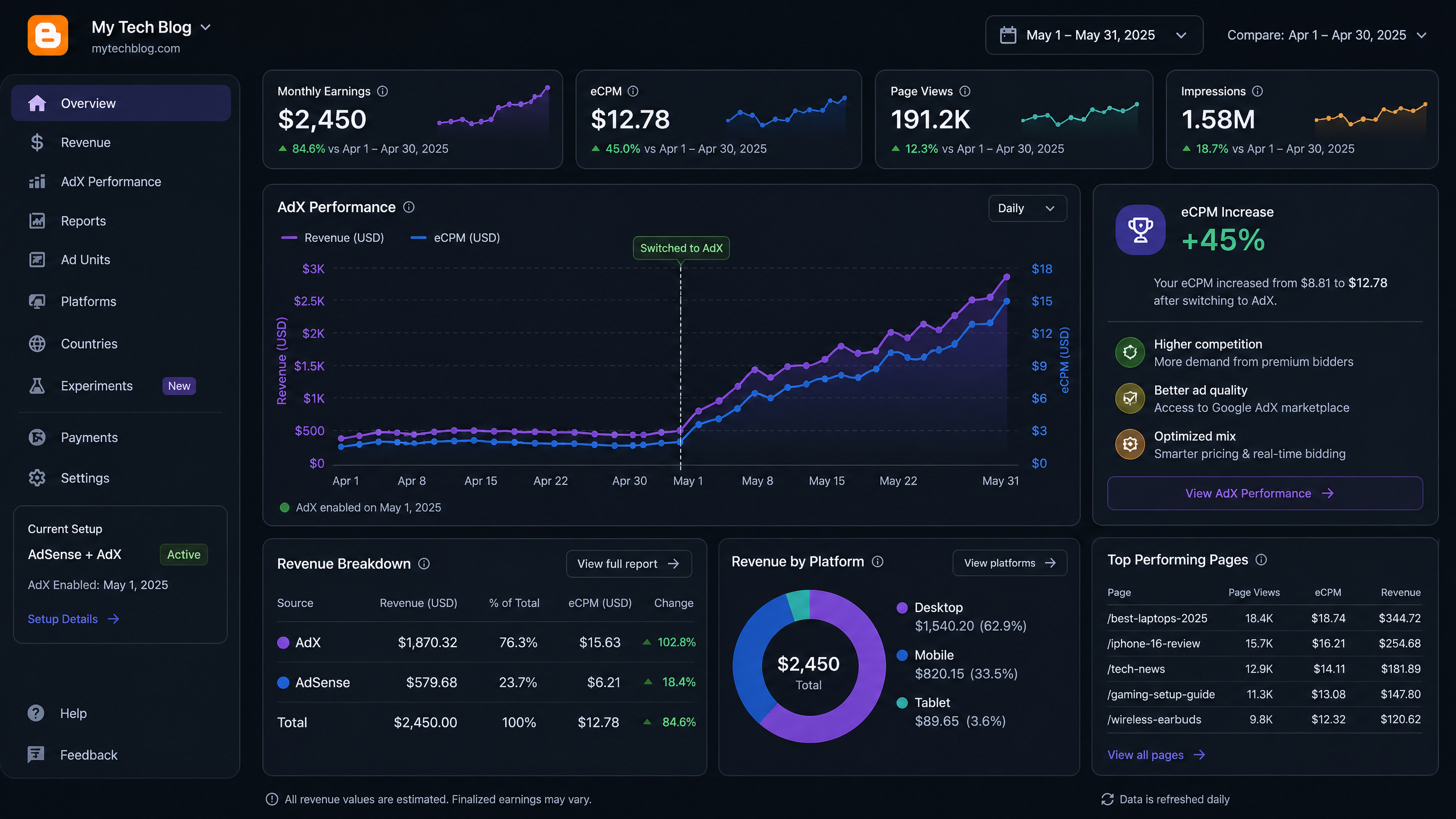Click the Active status badge in Current Setup
Screen dimensions: 1456x819
[x=184, y=555]
